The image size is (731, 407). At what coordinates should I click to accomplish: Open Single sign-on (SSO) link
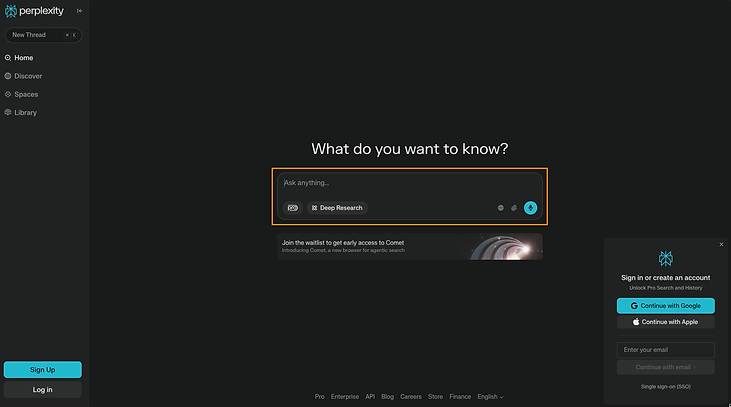[666, 386]
